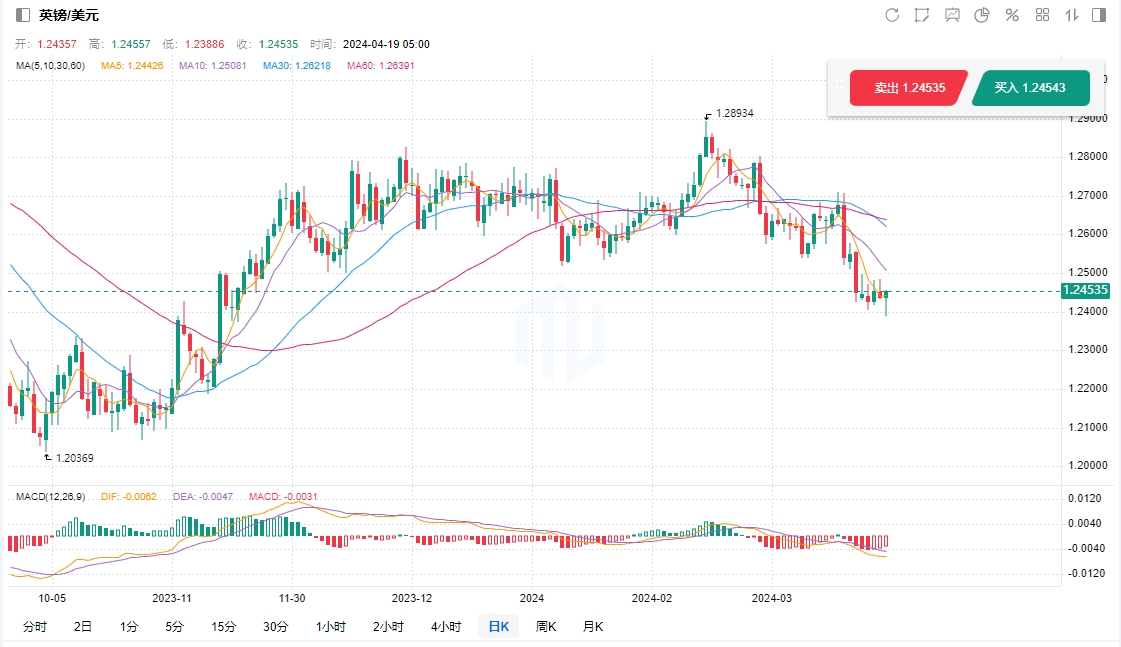The width and height of the screenshot is (1121, 647).
Task: Toggle the right side panel icon
Action: [1099, 15]
